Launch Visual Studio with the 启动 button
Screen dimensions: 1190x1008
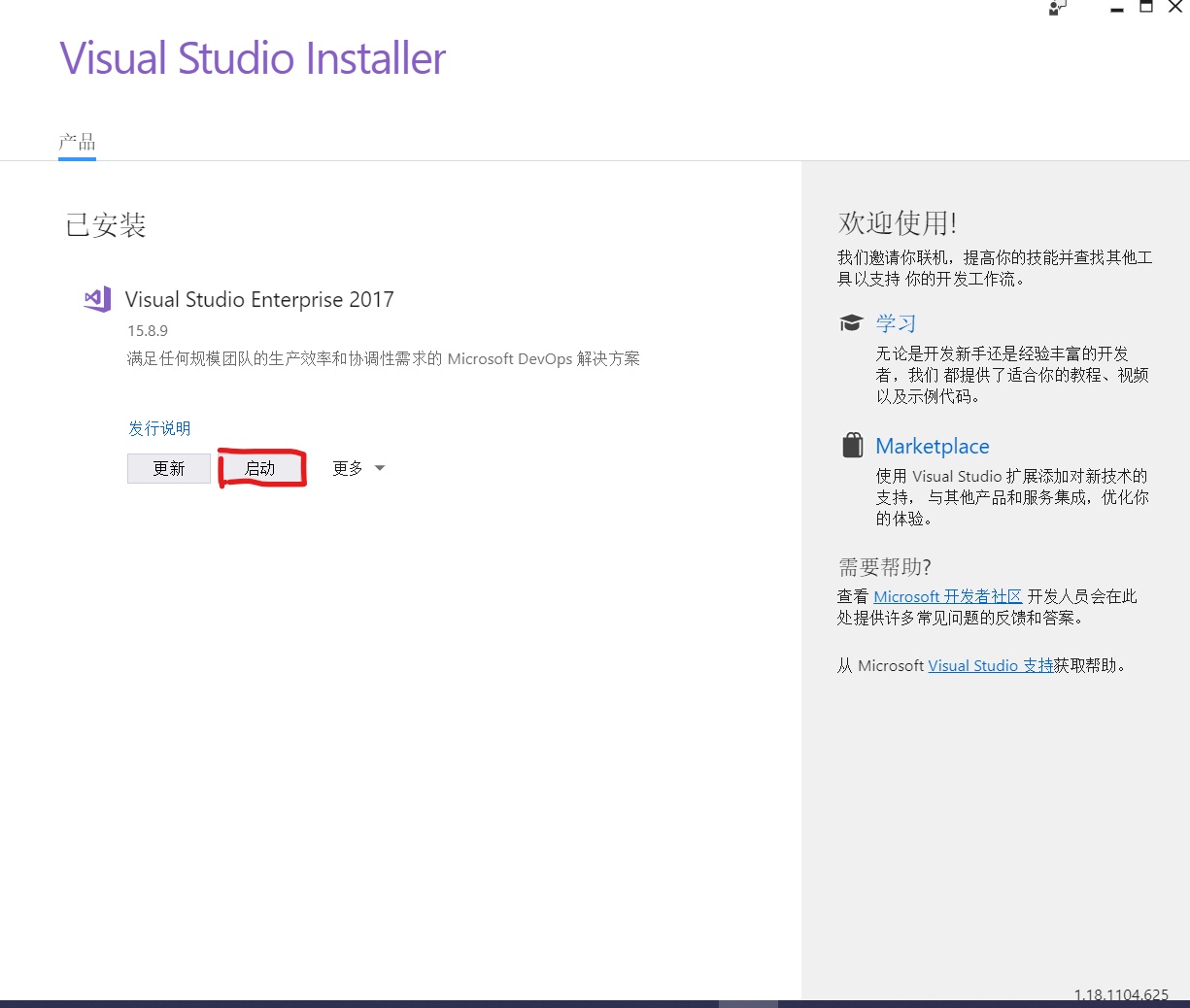[x=261, y=467]
